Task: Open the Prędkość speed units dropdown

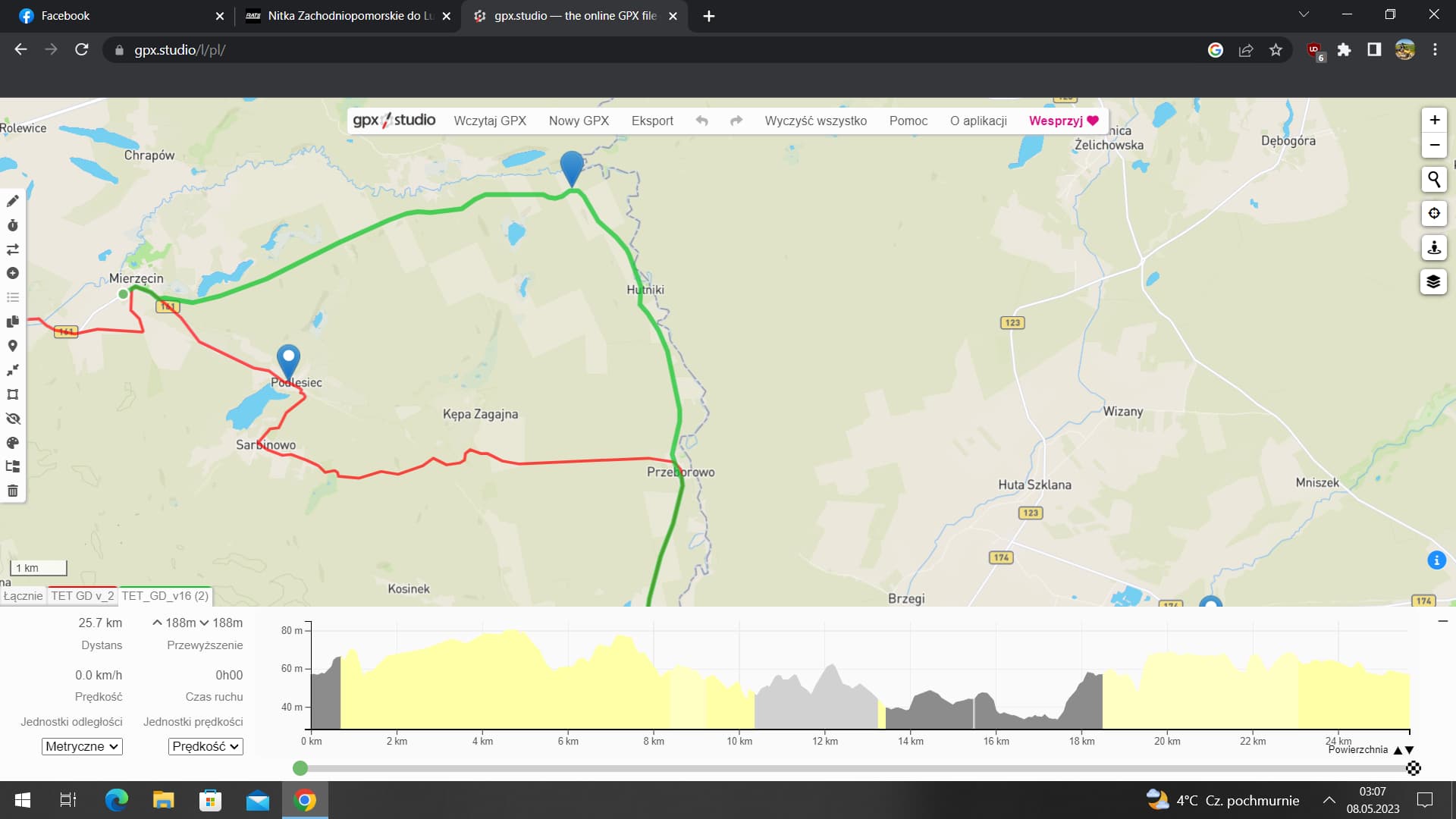Action: [206, 746]
